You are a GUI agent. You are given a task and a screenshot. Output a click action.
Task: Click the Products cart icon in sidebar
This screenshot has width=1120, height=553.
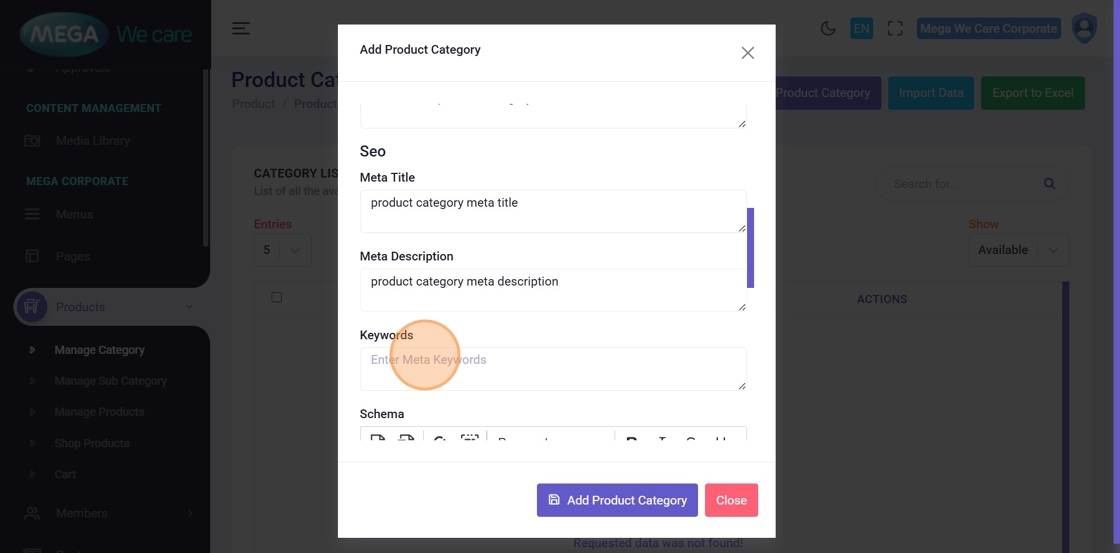pyautogui.click(x=31, y=307)
